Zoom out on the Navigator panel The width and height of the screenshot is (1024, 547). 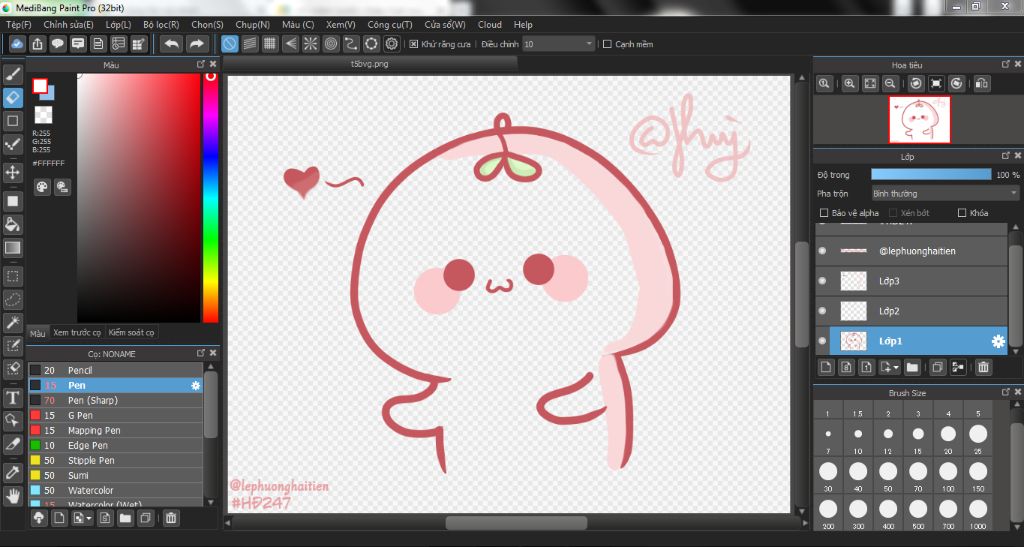[890, 84]
